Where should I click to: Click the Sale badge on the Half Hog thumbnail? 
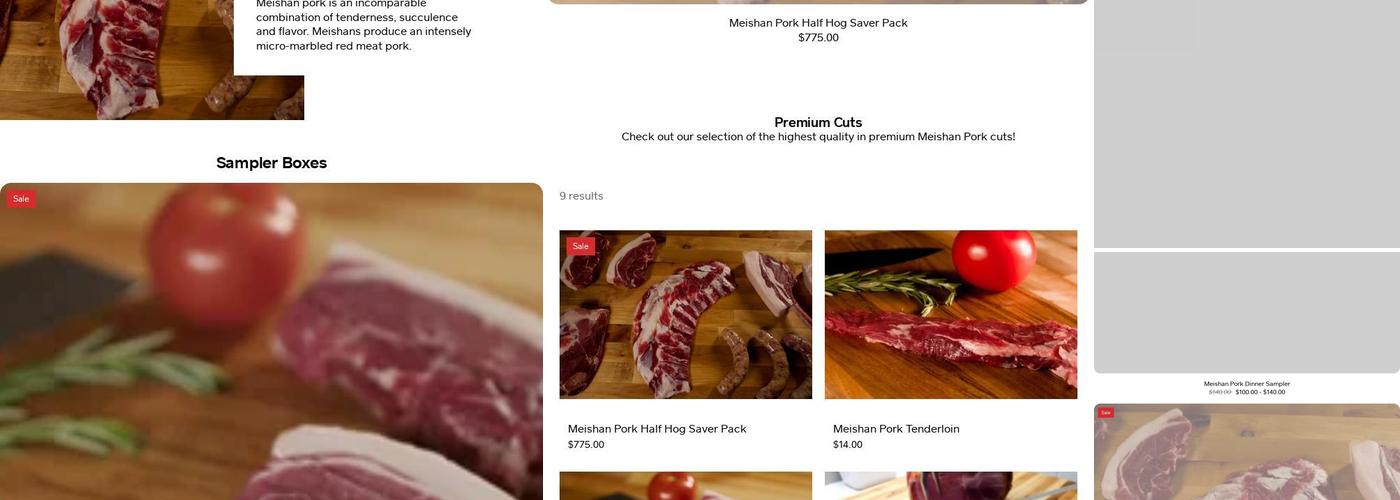580,246
